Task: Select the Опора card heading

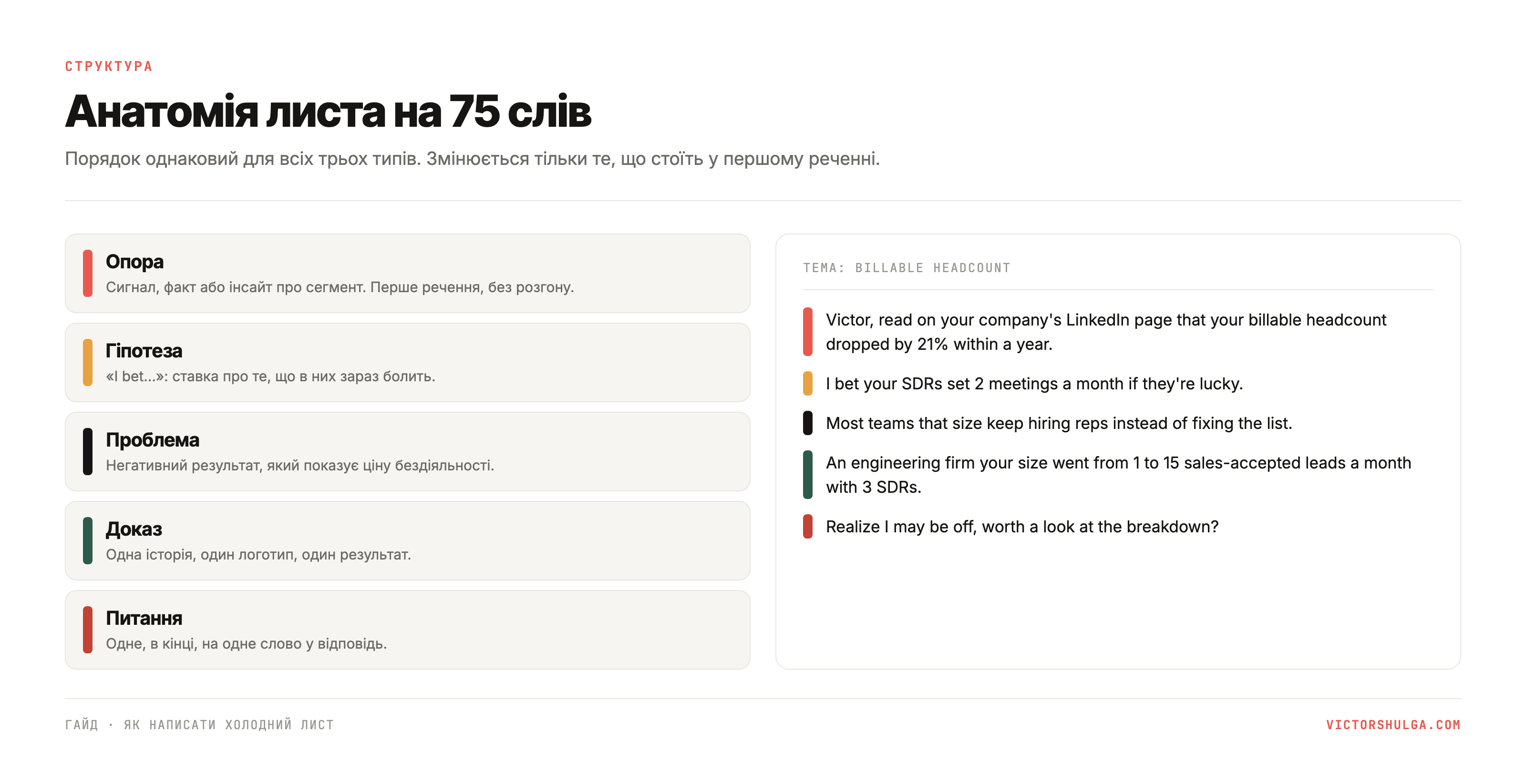Action: pos(134,261)
